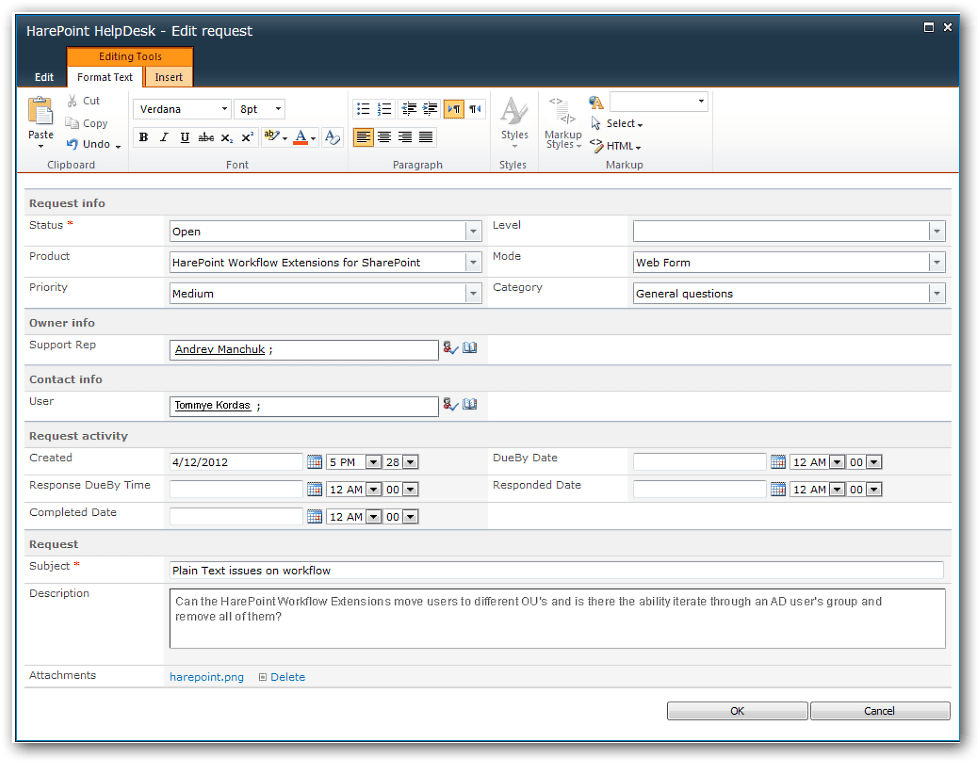Screen dimensions: 980x763
Task: Click the Clear Formatting icon
Action: tap(332, 137)
